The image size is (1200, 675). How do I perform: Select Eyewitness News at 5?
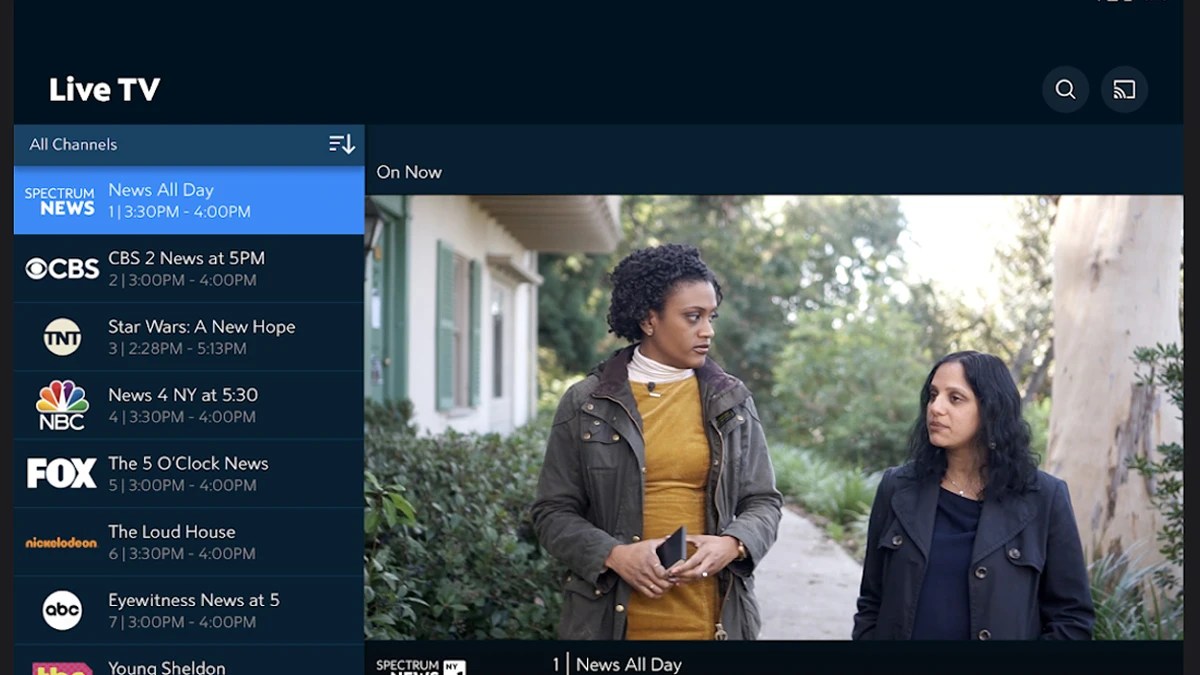tap(200, 609)
